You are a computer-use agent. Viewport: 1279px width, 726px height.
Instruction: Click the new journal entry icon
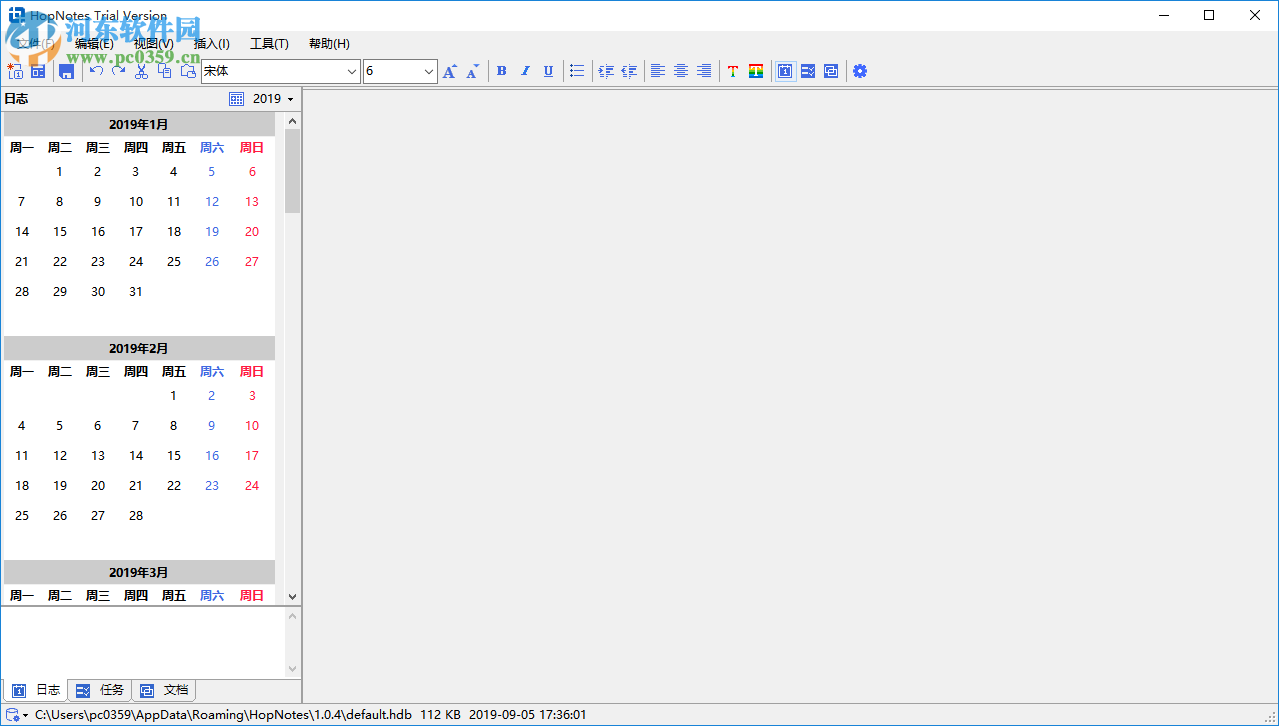tap(15, 71)
